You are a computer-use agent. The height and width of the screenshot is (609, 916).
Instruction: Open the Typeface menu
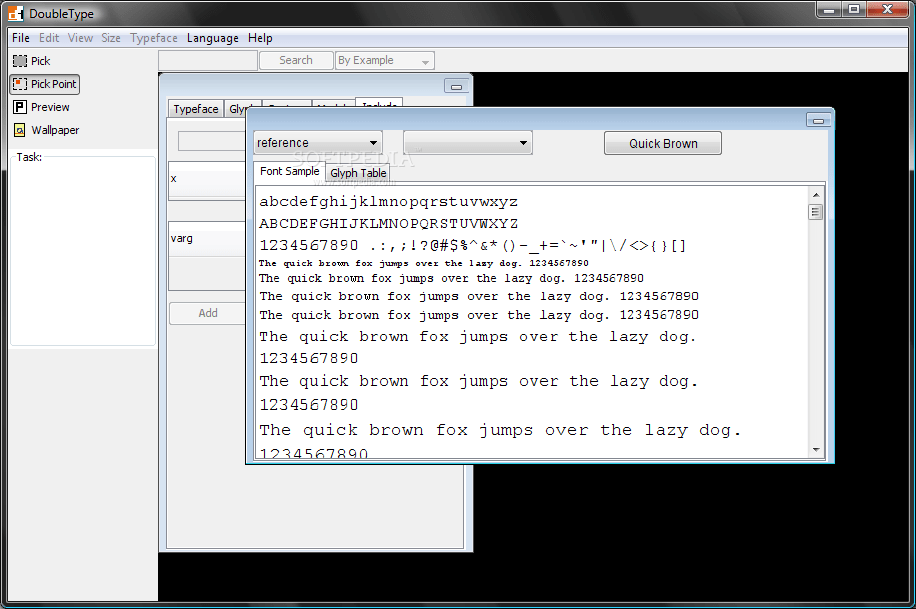(154, 38)
